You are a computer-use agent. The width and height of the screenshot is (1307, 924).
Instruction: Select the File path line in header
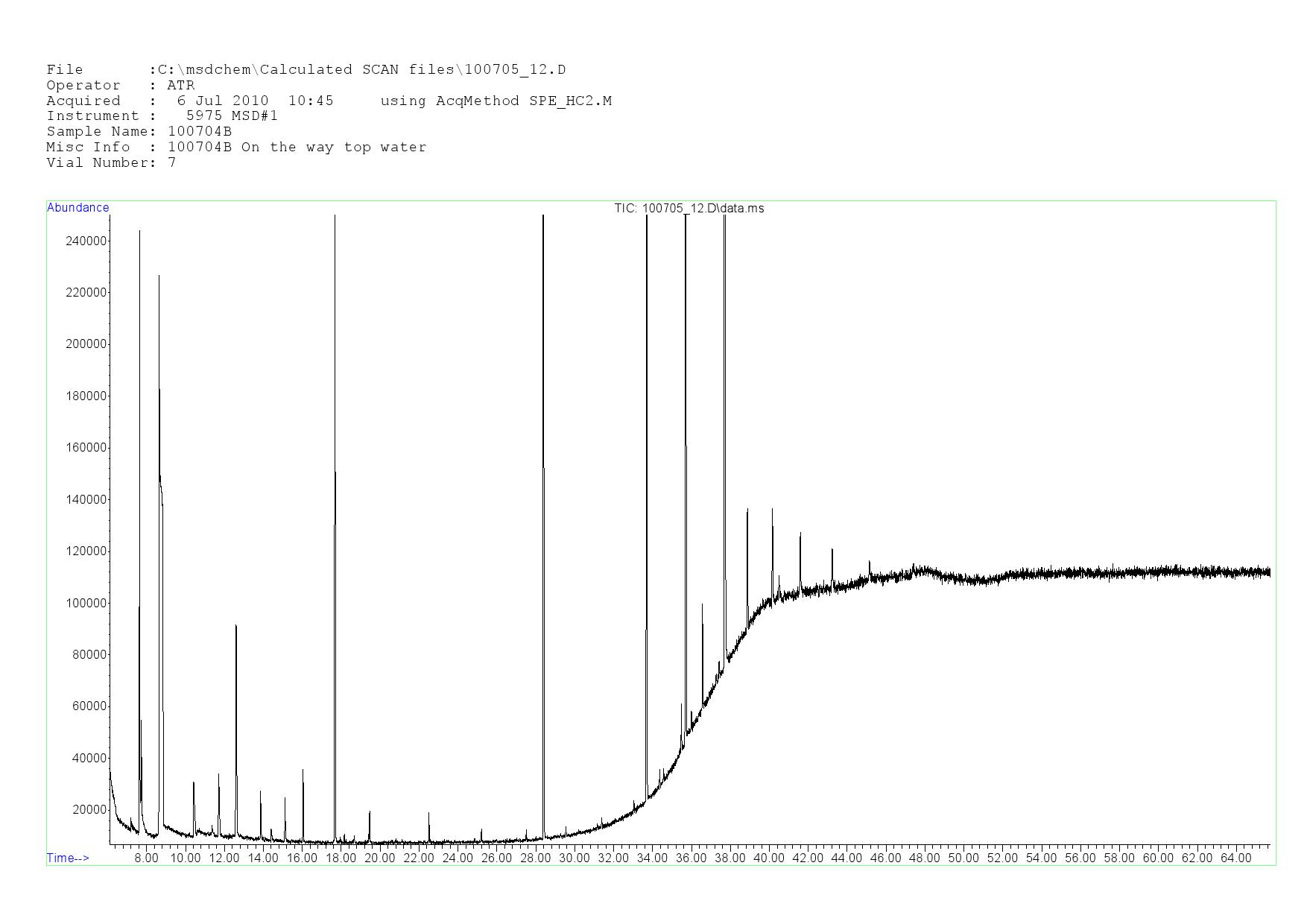(x=306, y=70)
